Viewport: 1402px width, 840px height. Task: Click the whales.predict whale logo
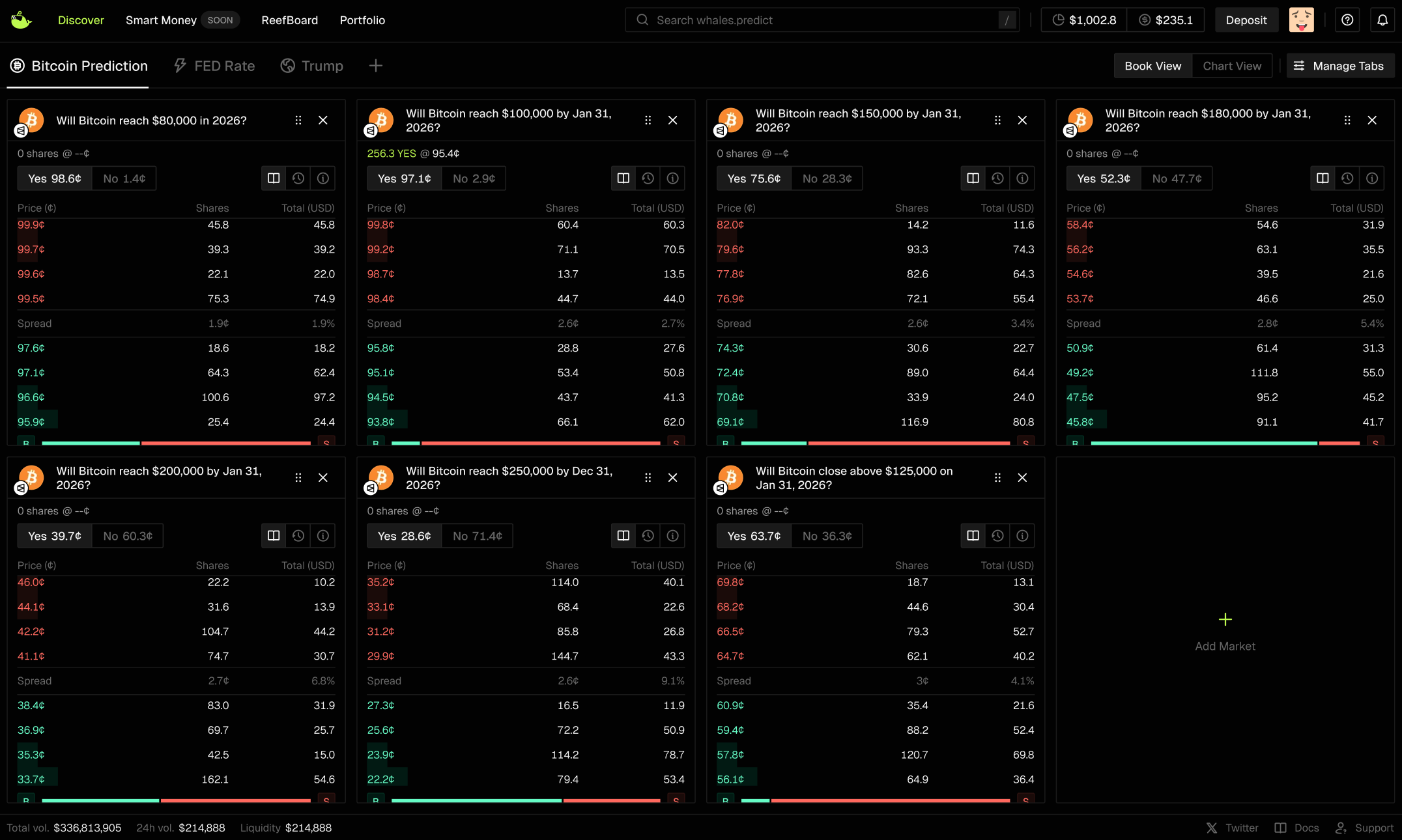coord(21,20)
